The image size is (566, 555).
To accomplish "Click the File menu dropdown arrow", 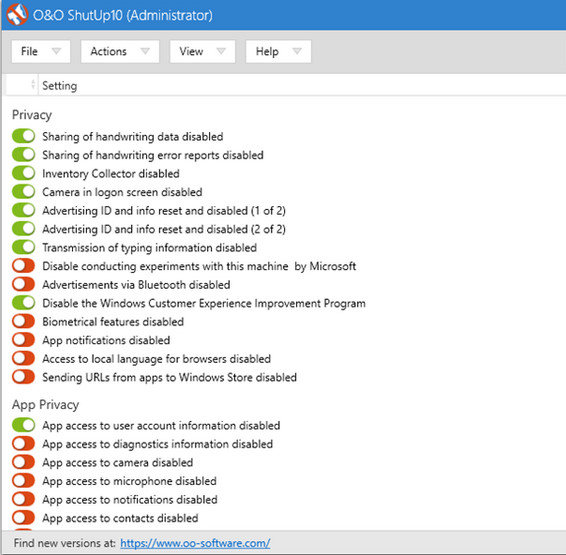I will coord(56,51).
